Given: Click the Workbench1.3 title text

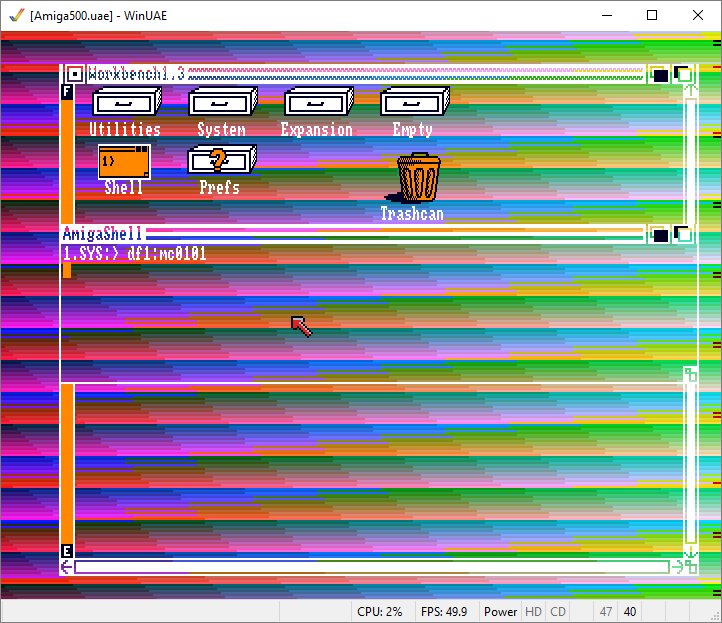Looking at the screenshot, I should pos(136,74).
